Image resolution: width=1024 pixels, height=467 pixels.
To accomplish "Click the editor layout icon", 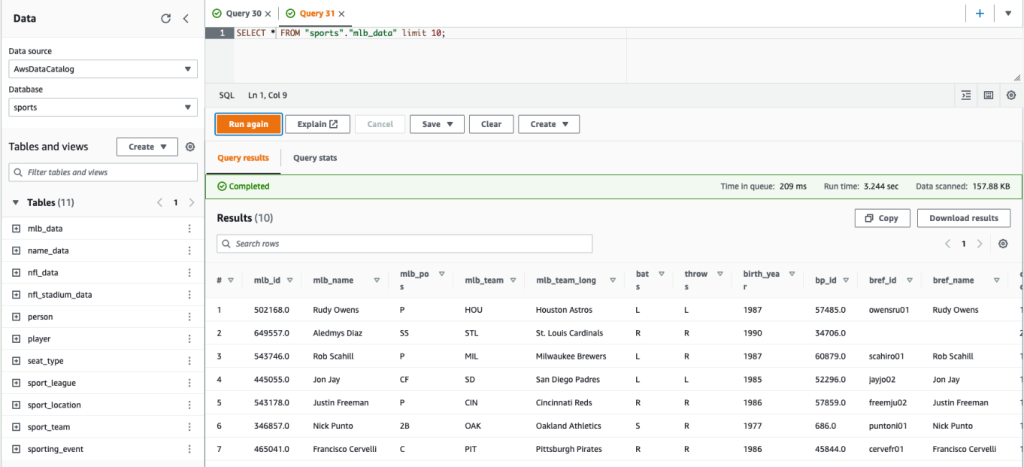I will 989,95.
